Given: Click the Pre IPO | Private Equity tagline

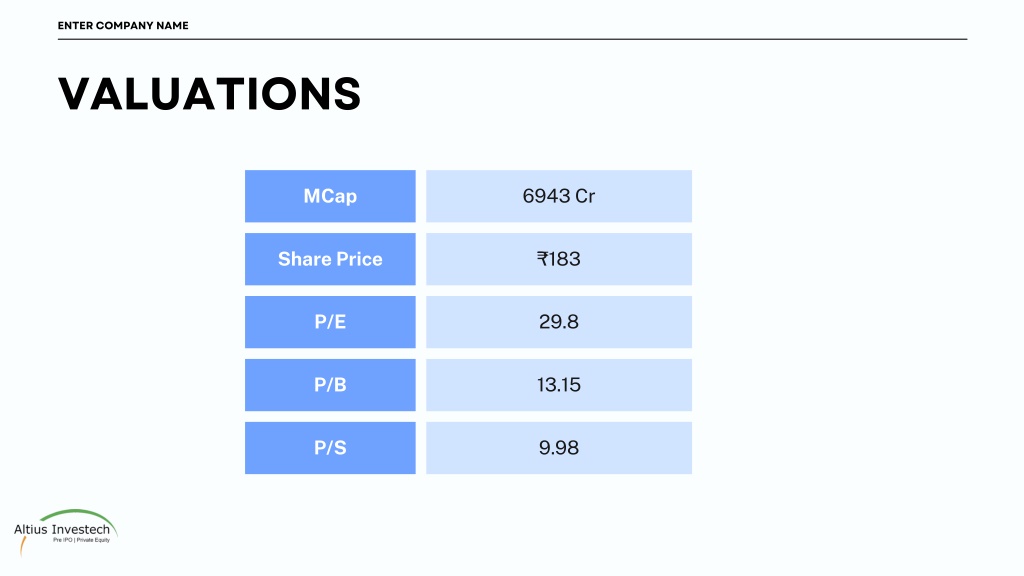Looking at the screenshot, I should click(82, 540).
